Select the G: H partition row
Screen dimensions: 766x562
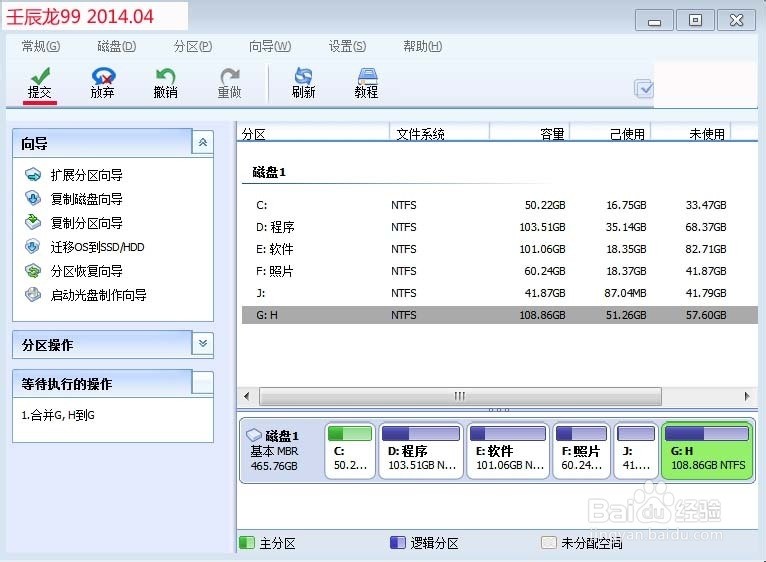click(500, 315)
